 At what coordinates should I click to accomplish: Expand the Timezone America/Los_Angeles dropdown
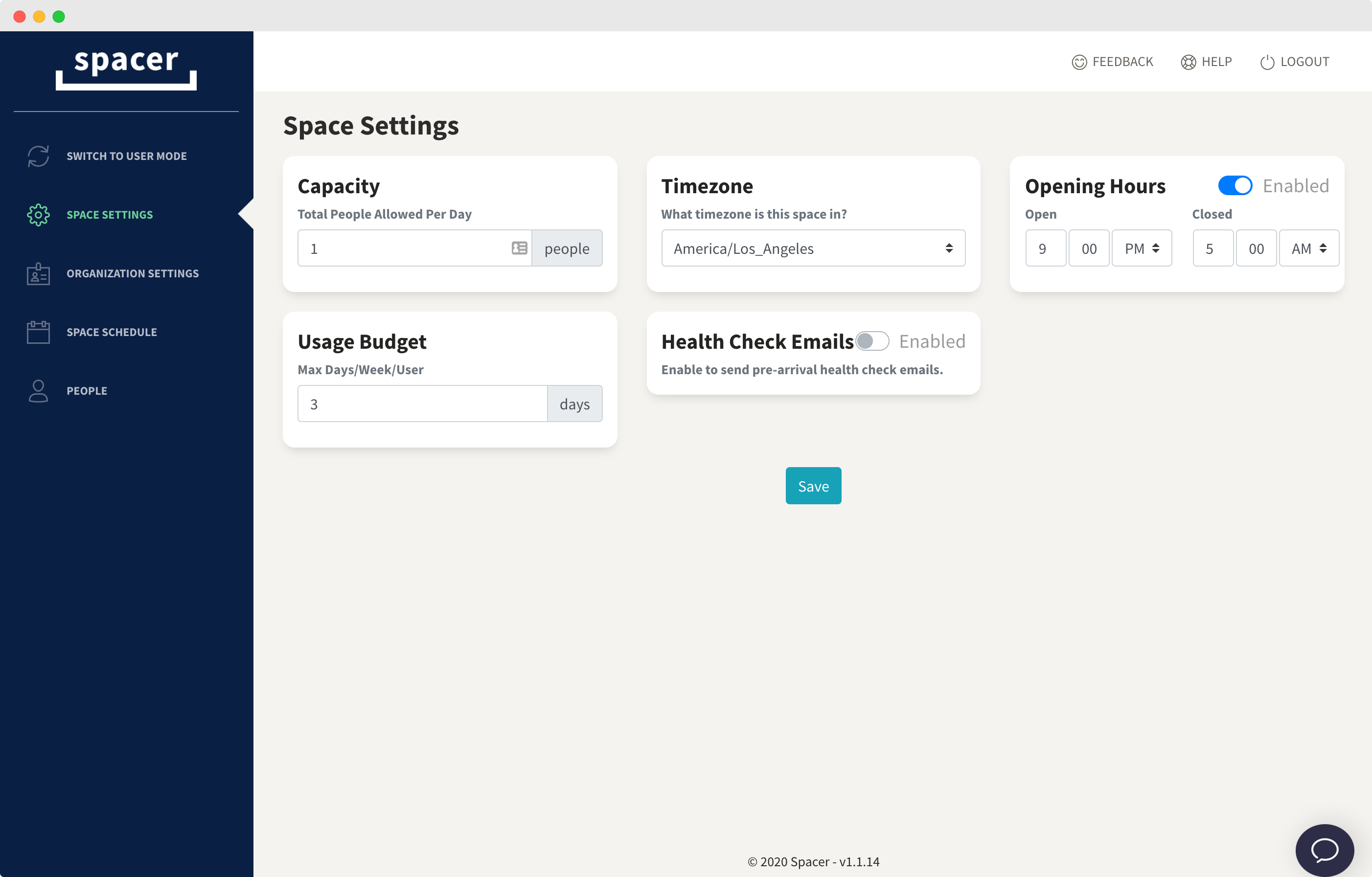[x=813, y=248]
